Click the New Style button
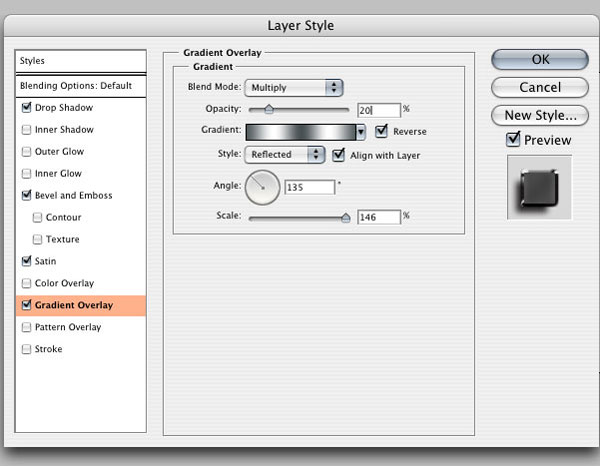The width and height of the screenshot is (600, 466). (540, 115)
